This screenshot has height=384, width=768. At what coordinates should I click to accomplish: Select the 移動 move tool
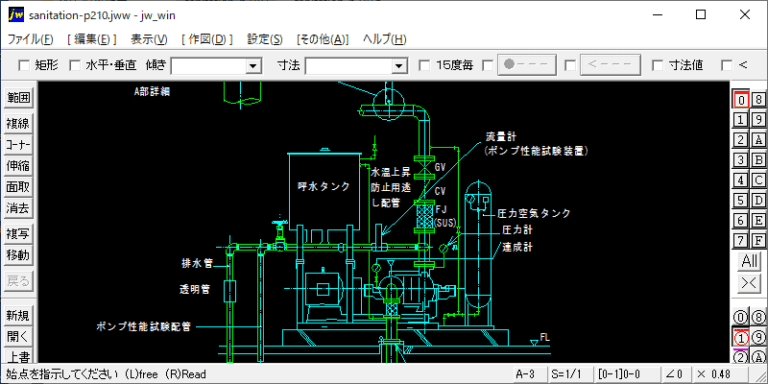click(x=18, y=255)
